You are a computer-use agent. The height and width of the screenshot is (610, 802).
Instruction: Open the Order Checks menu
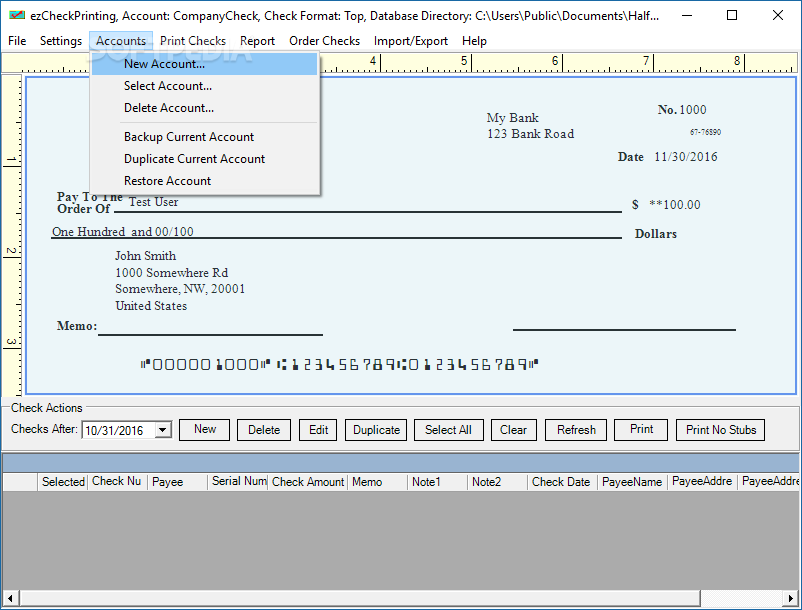tap(324, 41)
